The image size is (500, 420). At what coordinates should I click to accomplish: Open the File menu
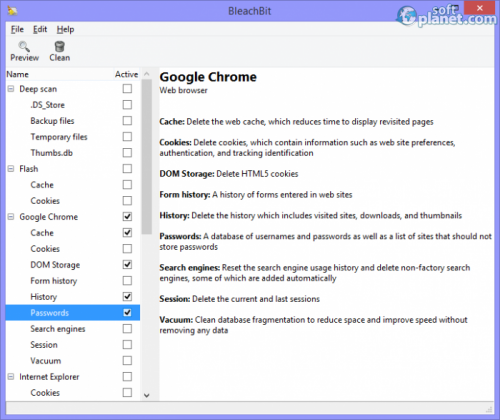tap(17, 29)
